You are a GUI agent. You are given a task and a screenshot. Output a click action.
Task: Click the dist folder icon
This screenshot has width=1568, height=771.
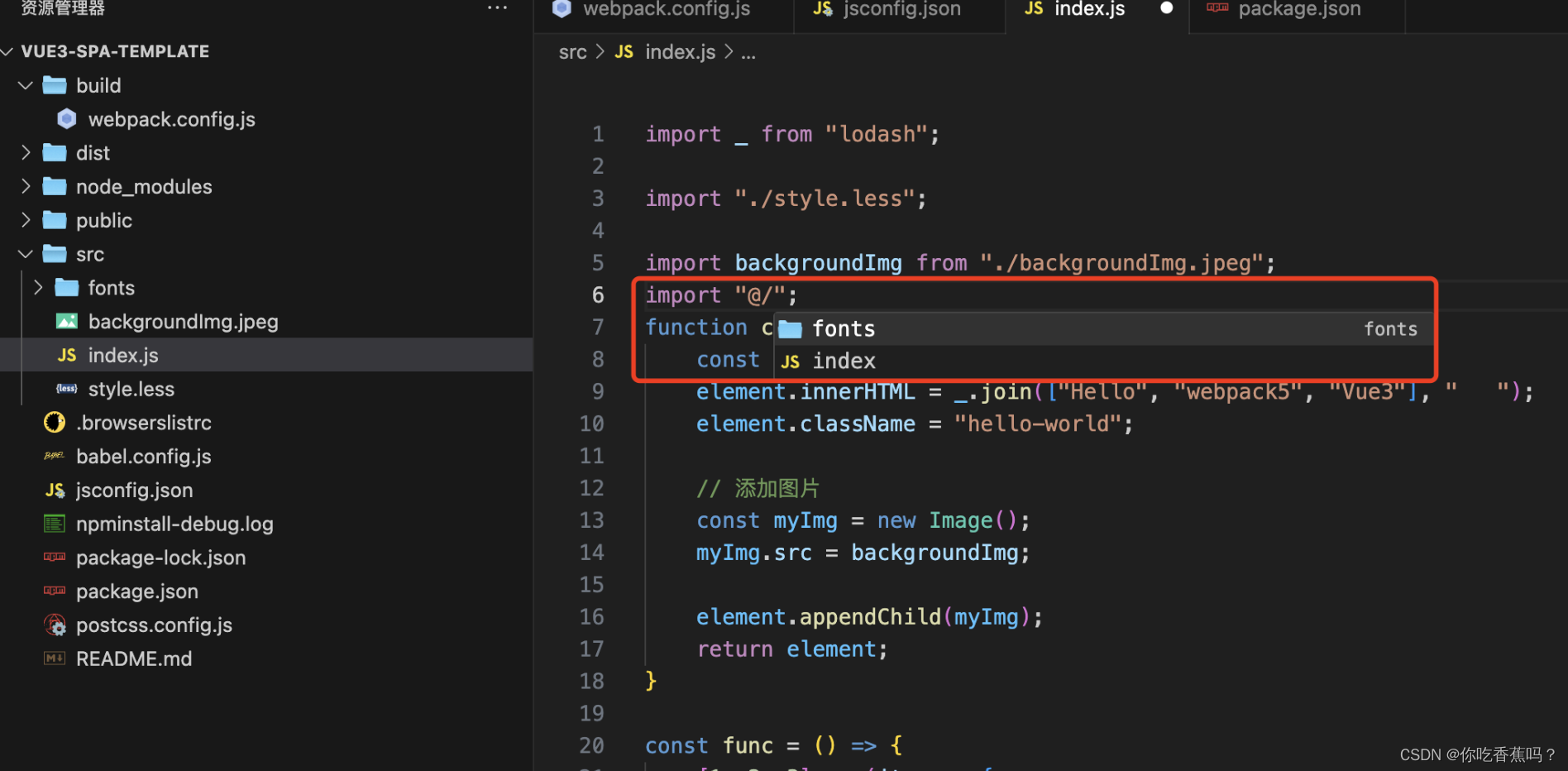pyautogui.click(x=55, y=152)
